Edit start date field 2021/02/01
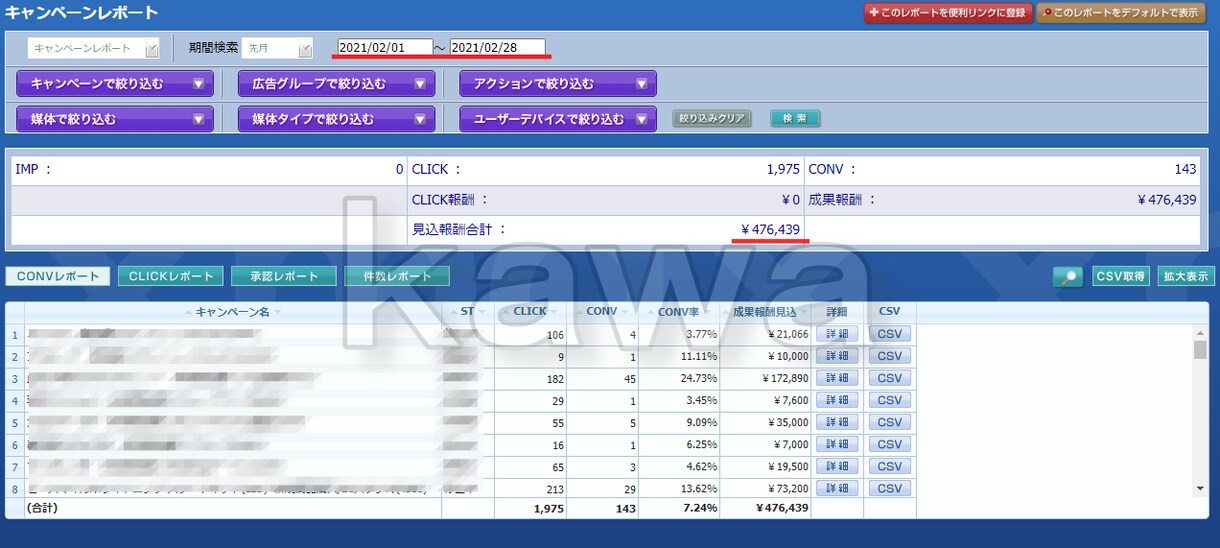This screenshot has height=548, width=1220. [385, 47]
